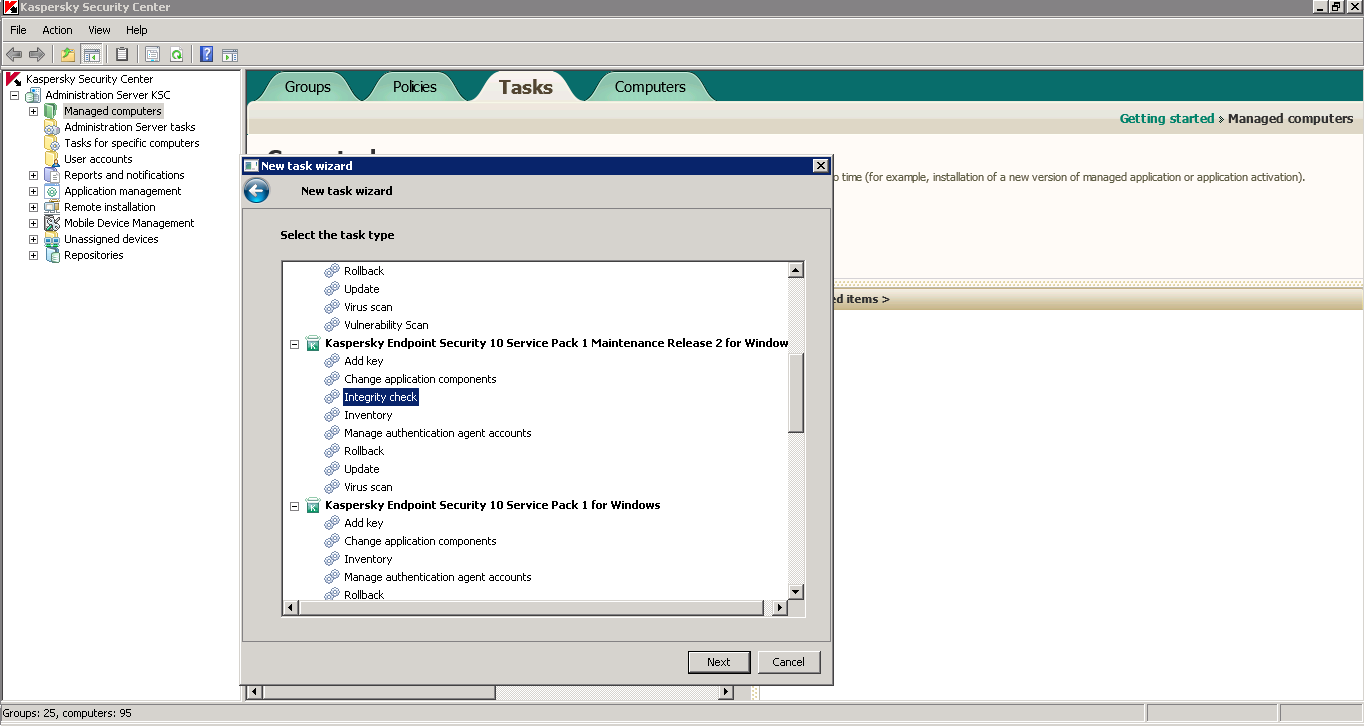Click the Refresh icon in the toolbar
Image resolution: width=1364 pixels, height=726 pixels.
pos(176,54)
